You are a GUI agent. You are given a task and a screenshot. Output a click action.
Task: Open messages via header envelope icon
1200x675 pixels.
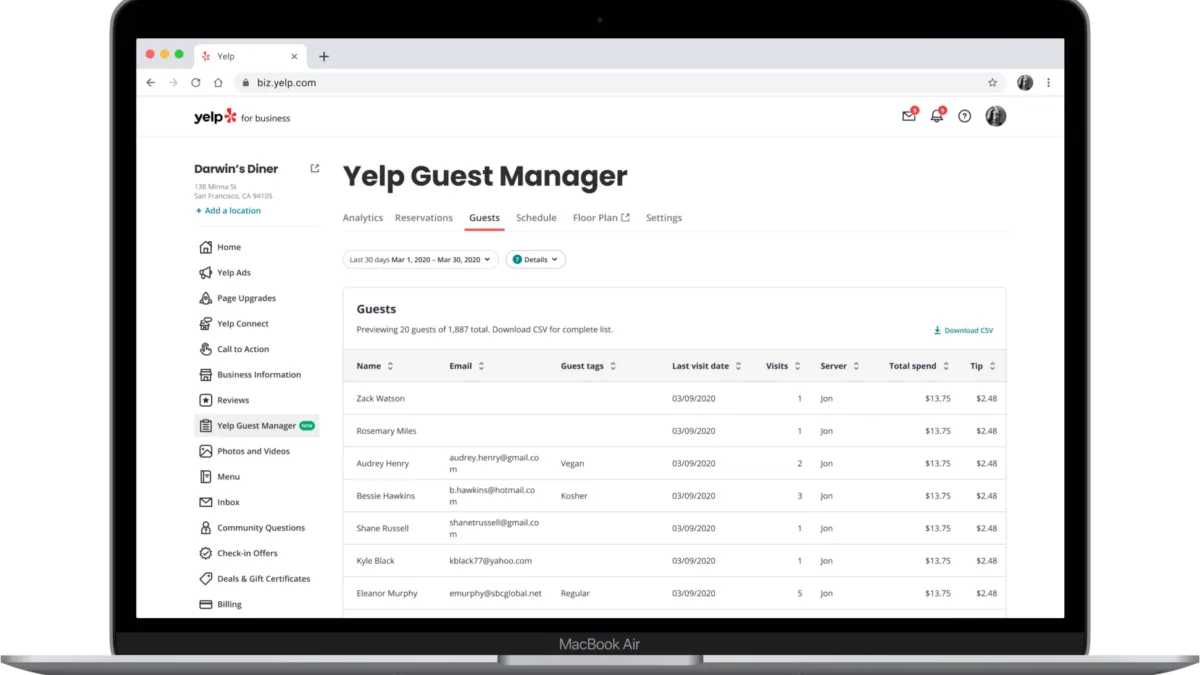point(909,116)
